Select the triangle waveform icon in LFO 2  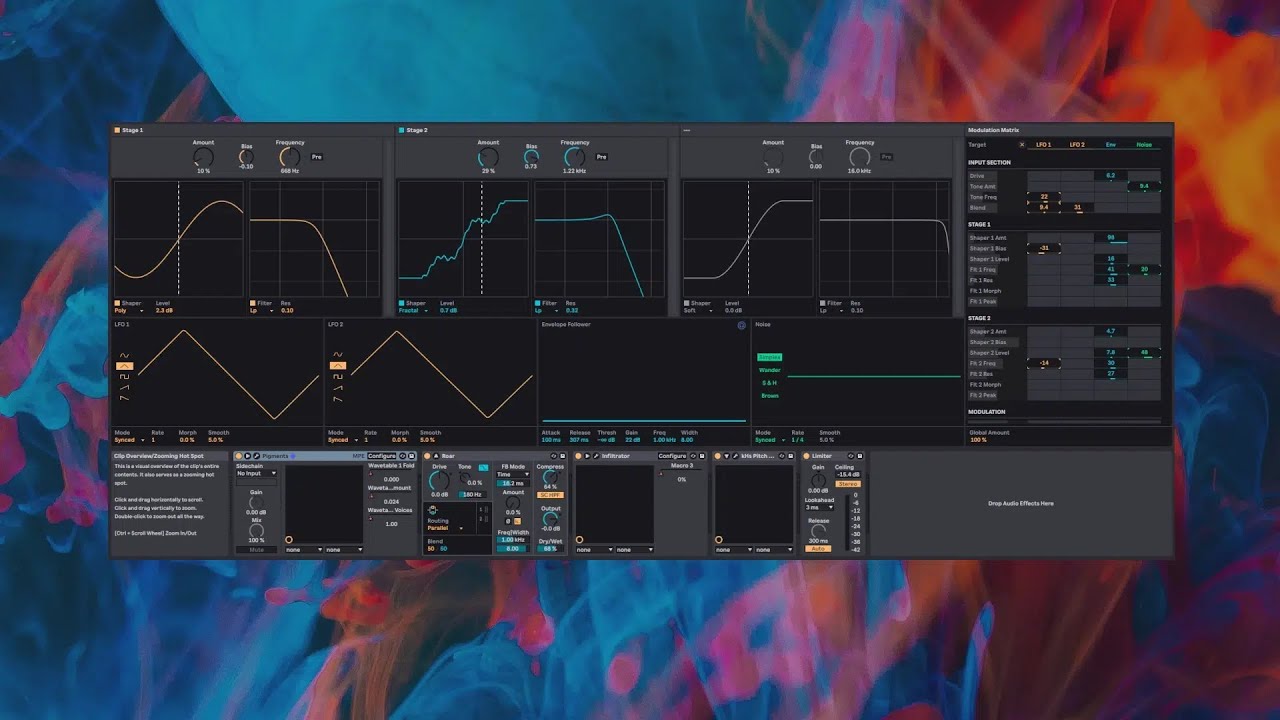[338, 366]
